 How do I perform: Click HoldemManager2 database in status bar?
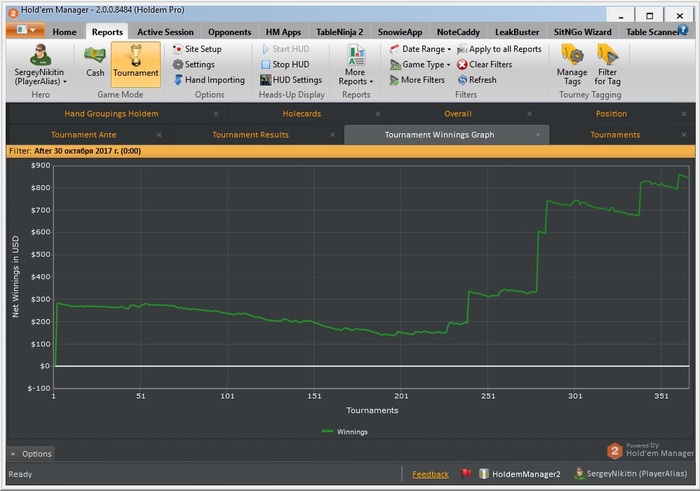[518, 474]
